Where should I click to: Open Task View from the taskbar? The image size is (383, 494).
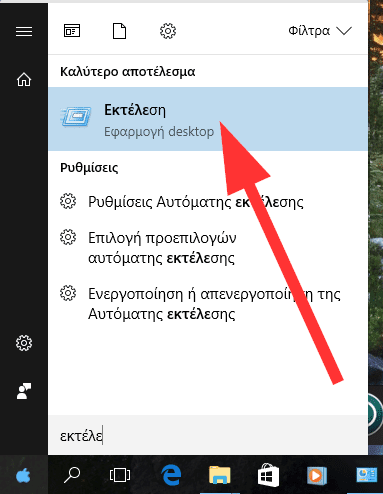(120, 475)
